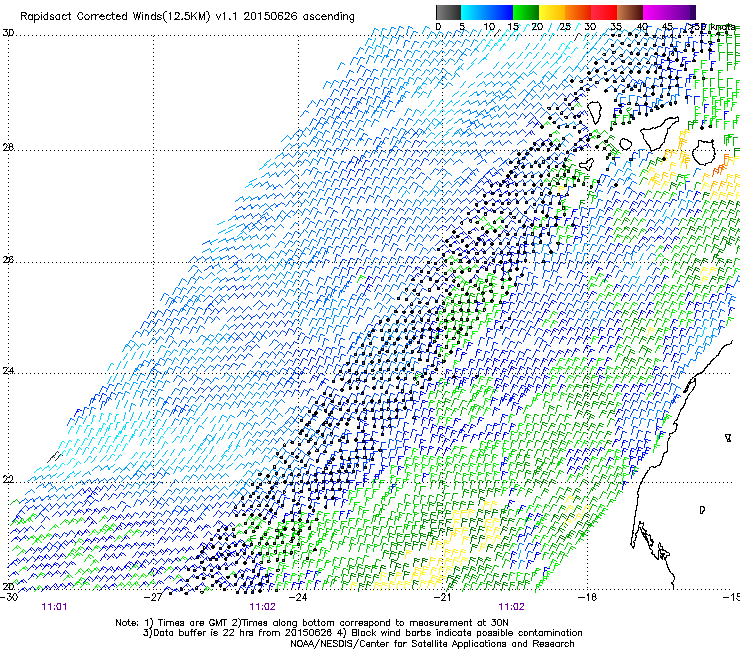This screenshot has height=650, width=740.
Task: Click the 'knots' unit label on the color scale
Action: tap(722, 27)
